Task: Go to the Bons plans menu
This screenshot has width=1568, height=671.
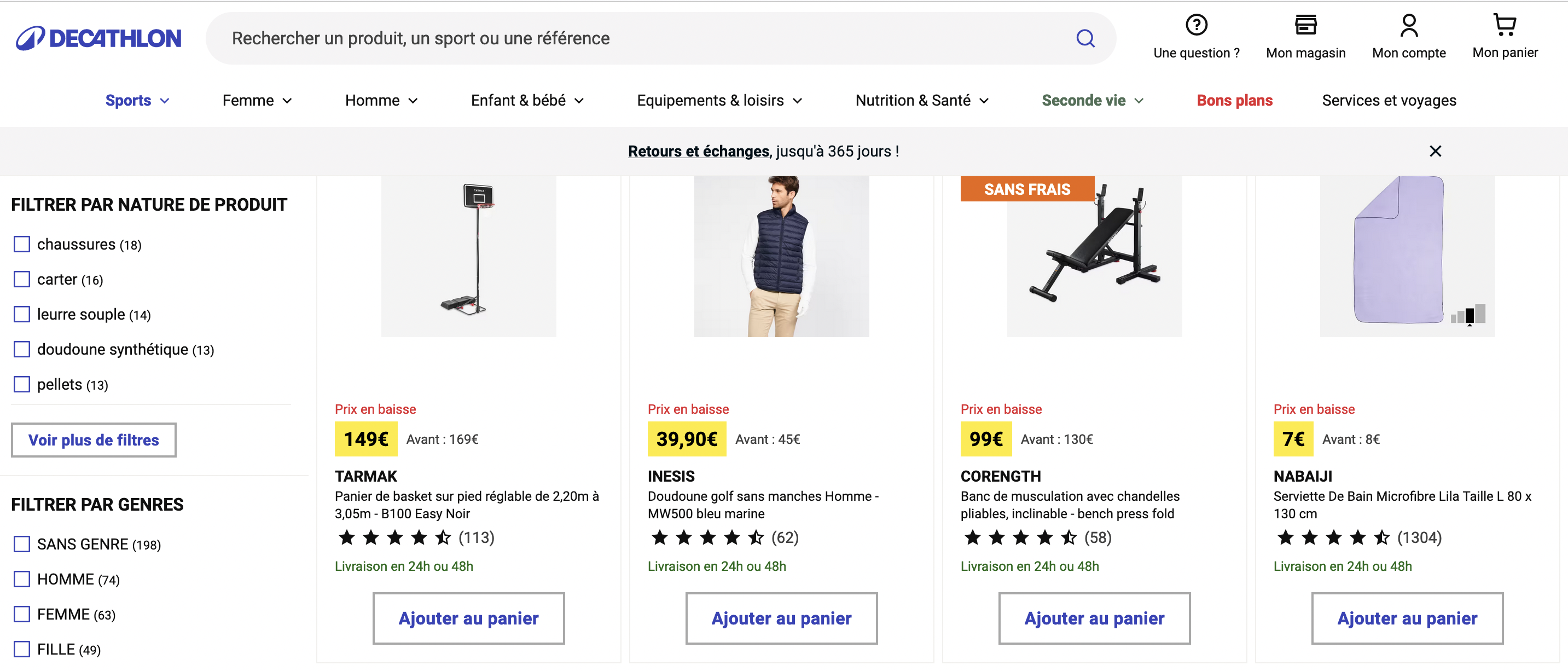Action: pyautogui.click(x=1234, y=101)
